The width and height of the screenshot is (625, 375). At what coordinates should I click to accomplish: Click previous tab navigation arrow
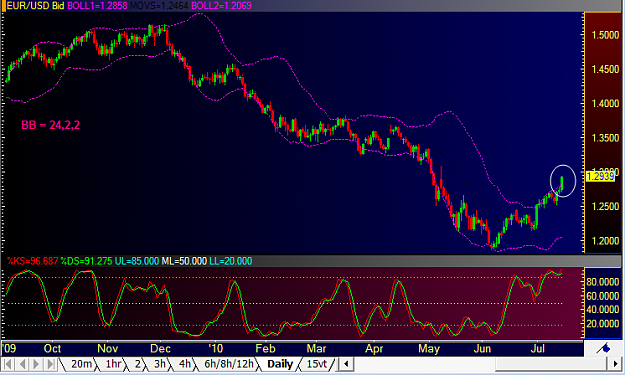tap(23, 364)
